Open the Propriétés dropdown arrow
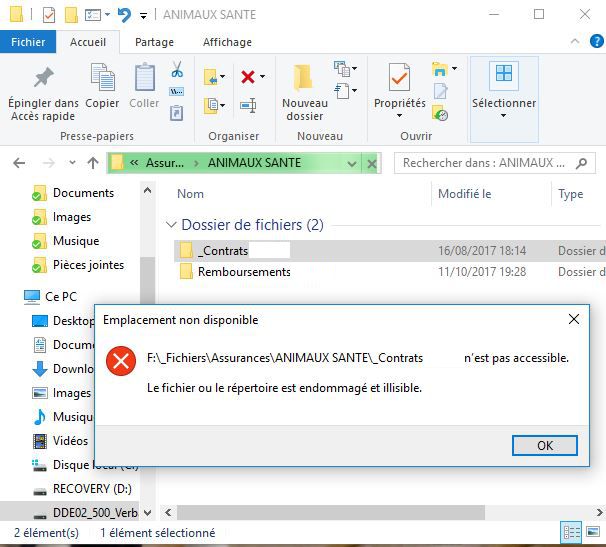The image size is (606, 547). tap(399, 115)
